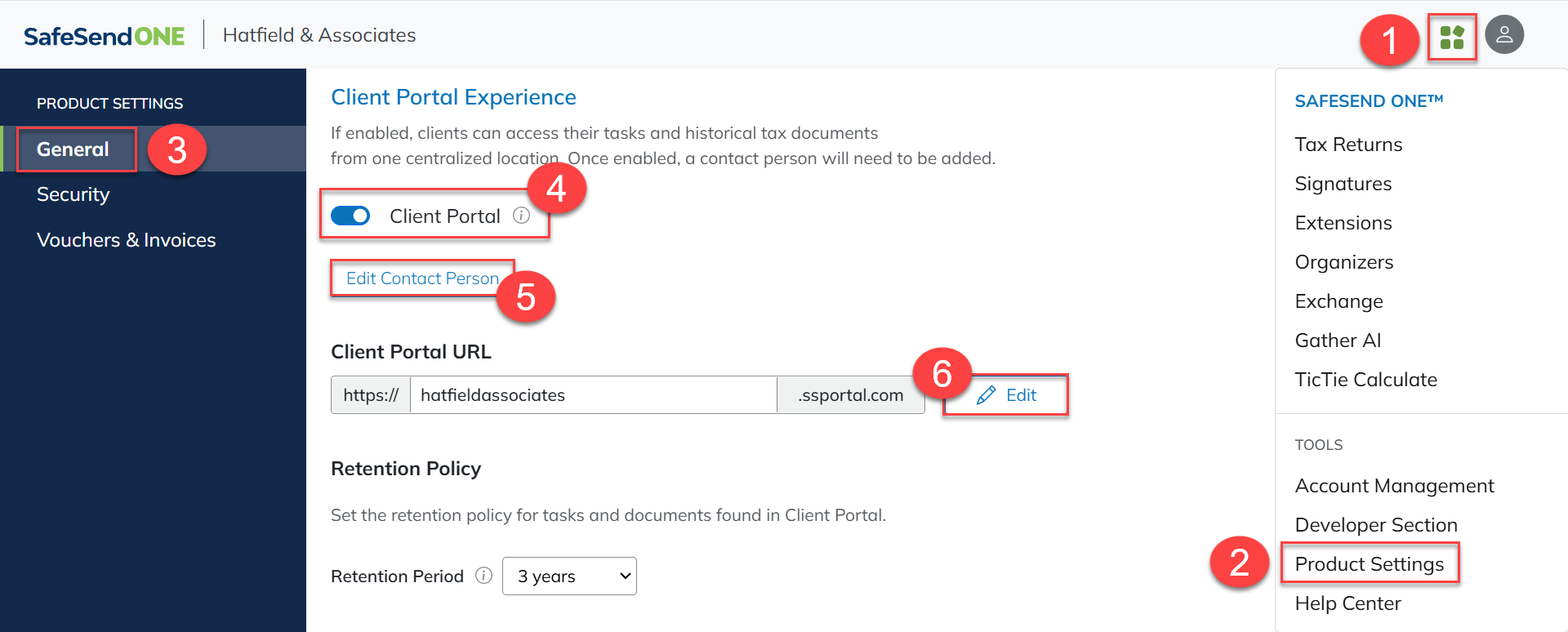
Task: Open TicTie Calculate from the menu
Action: tap(1365, 380)
